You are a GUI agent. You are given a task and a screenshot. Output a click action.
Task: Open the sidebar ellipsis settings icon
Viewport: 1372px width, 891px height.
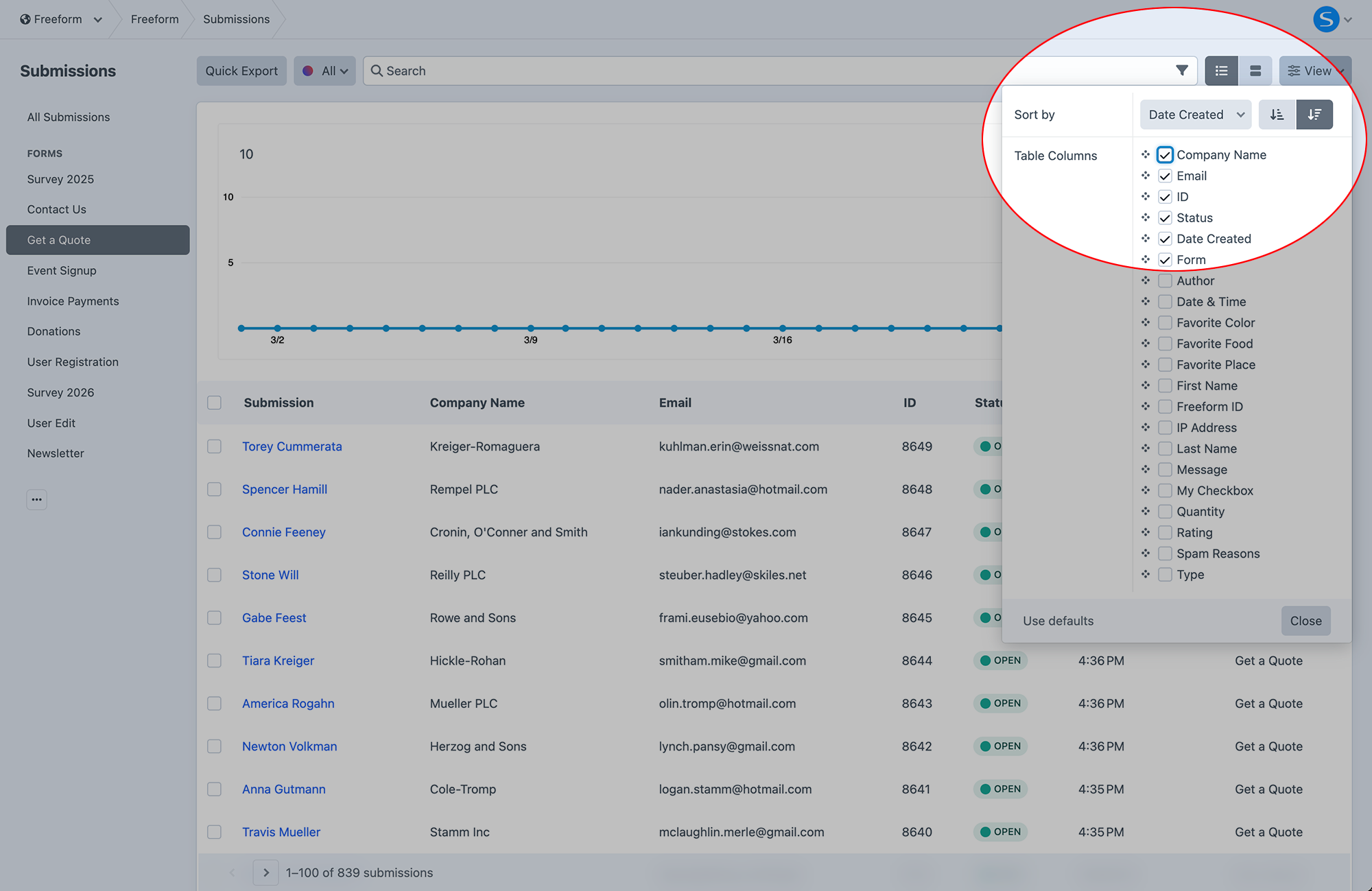click(36, 499)
